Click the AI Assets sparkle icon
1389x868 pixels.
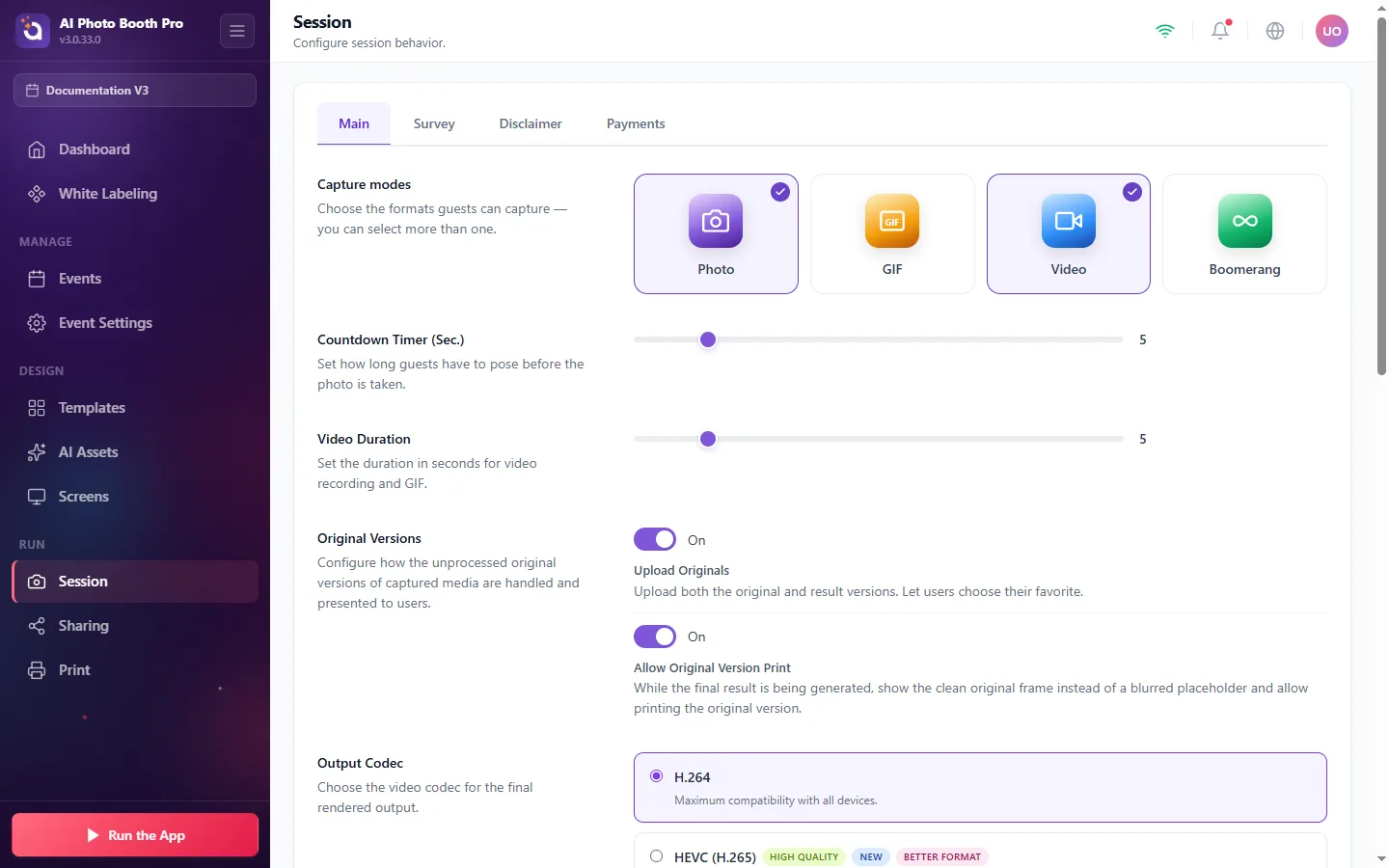37,452
